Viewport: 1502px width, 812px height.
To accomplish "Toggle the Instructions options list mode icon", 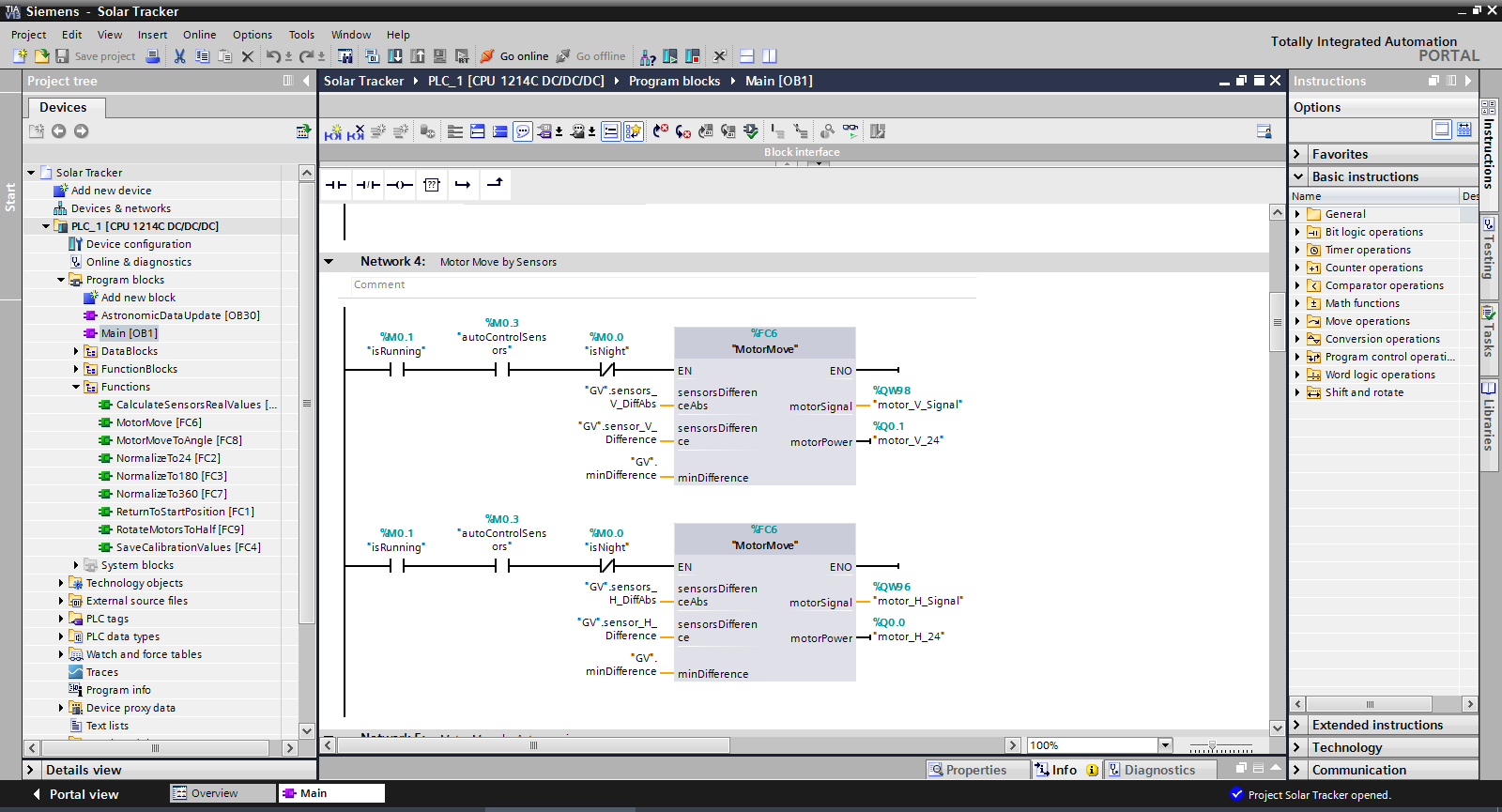I will [x=1464, y=130].
